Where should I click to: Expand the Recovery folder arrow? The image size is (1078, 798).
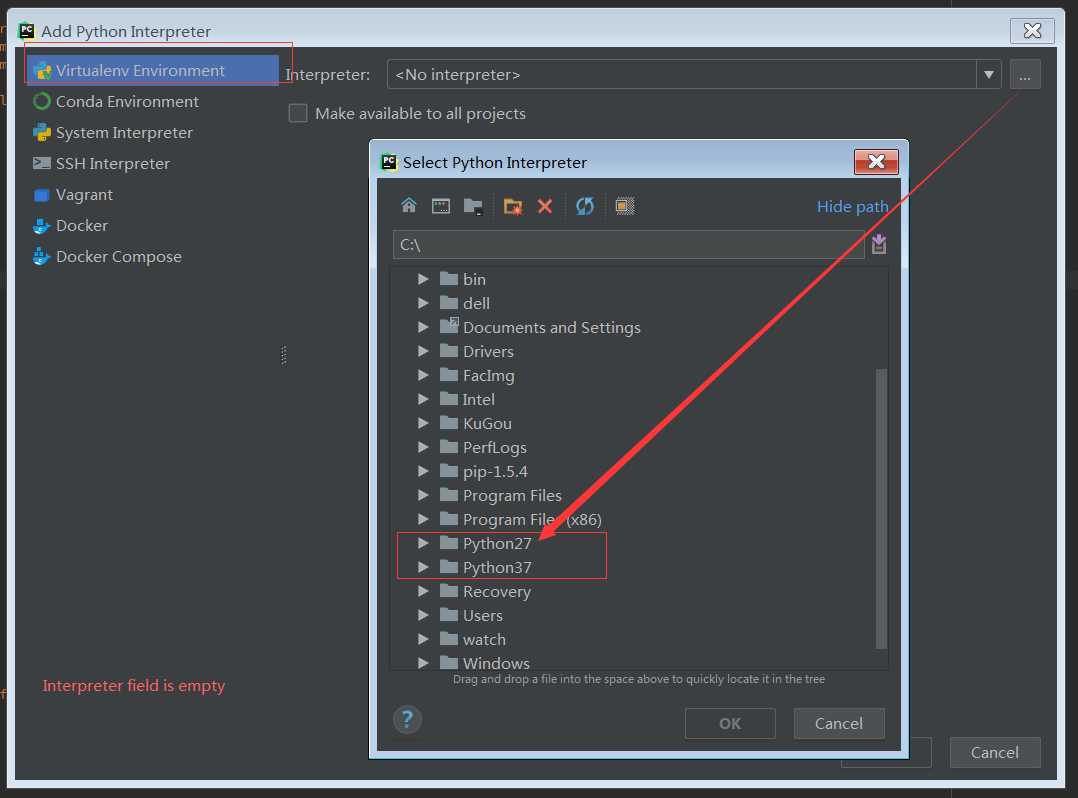tap(423, 592)
